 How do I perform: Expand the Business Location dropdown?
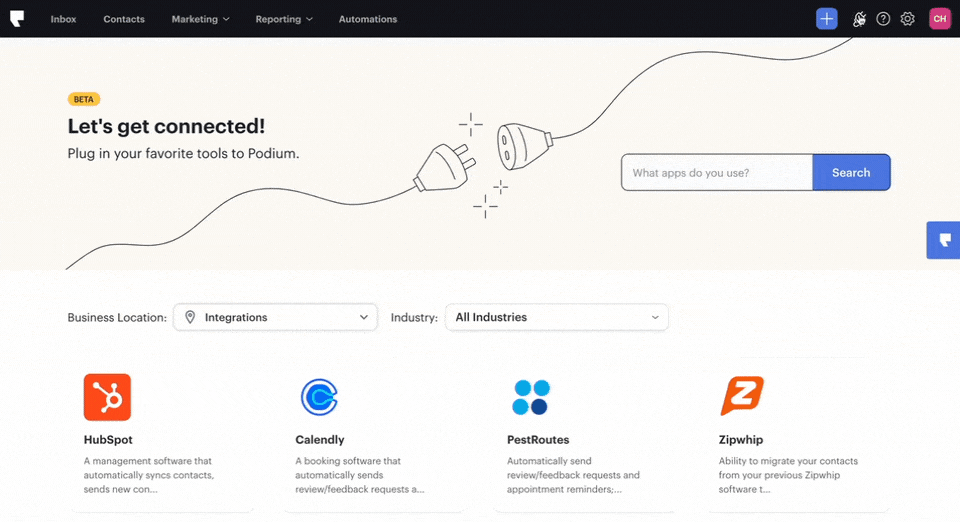[276, 317]
